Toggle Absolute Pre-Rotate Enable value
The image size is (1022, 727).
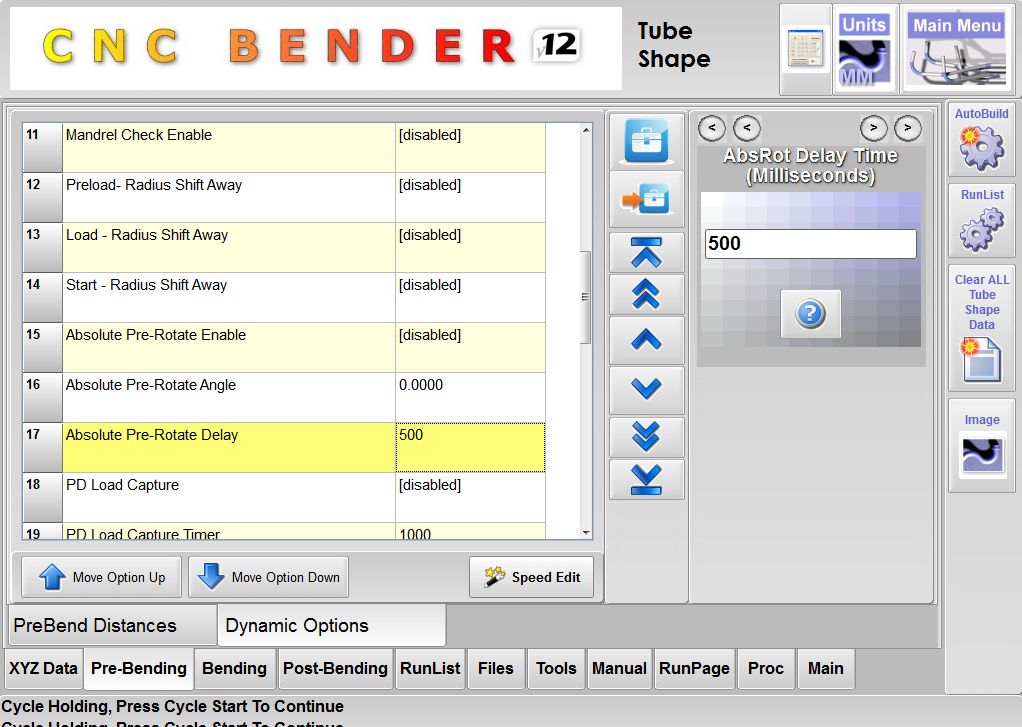pos(470,347)
